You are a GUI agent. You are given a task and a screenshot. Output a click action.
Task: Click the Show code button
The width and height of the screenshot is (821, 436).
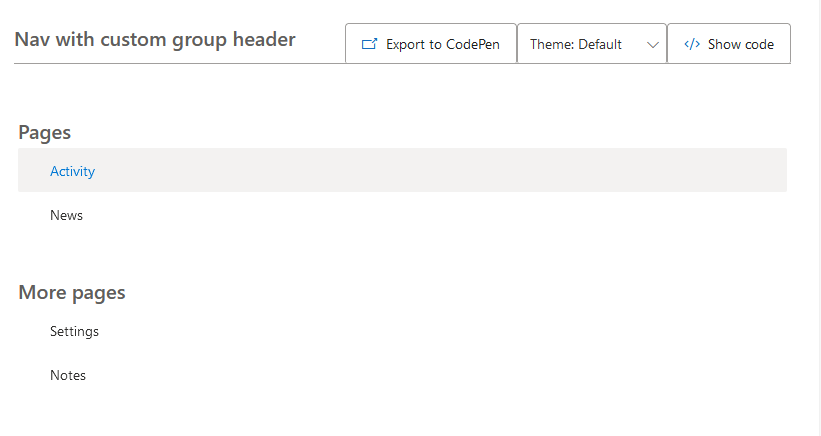click(x=729, y=43)
